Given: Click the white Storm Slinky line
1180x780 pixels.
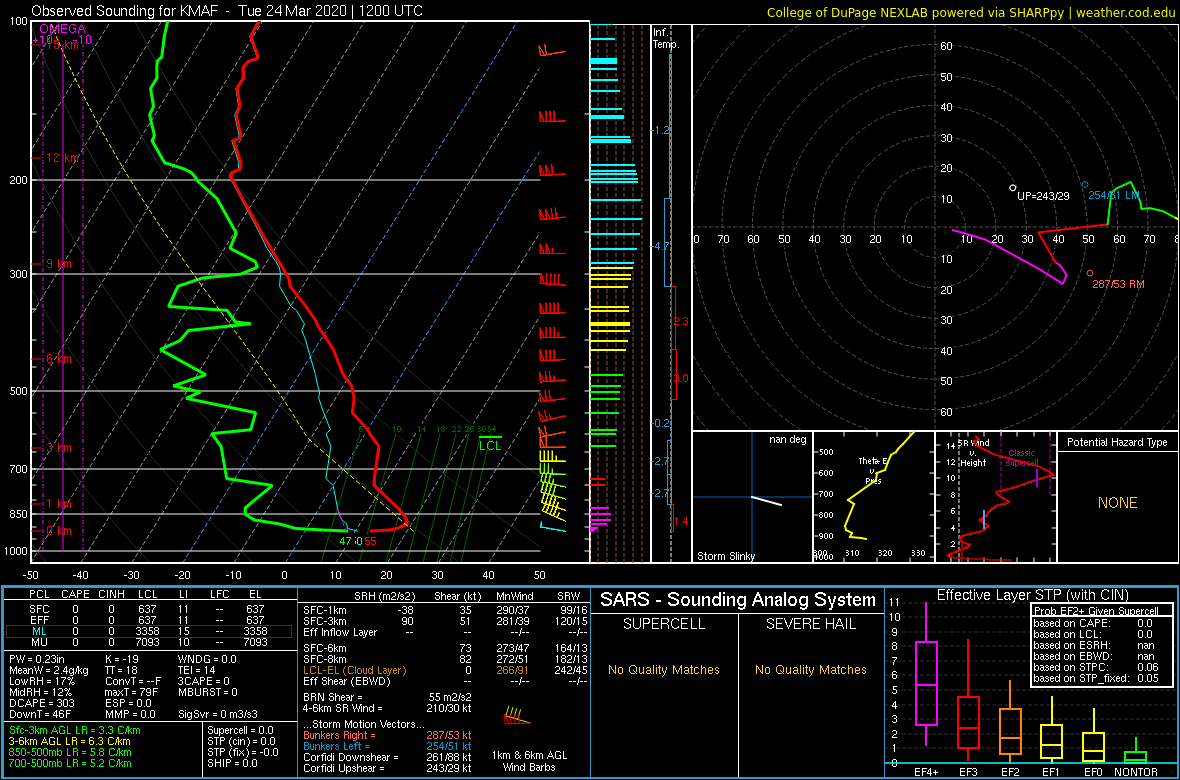Looking at the screenshot, I should (768, 501).
